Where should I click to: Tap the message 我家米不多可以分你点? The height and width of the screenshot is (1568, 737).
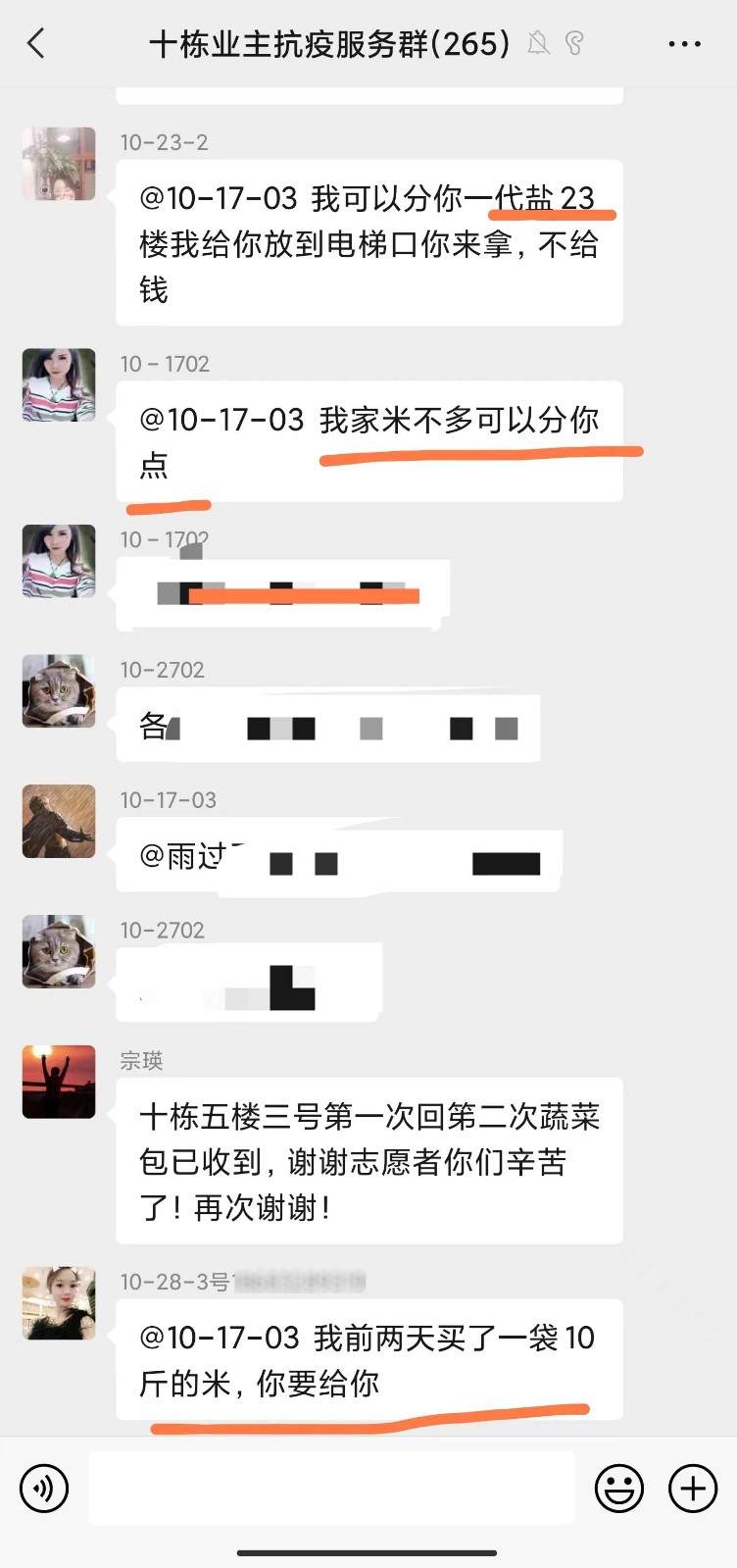coord(369,441)
